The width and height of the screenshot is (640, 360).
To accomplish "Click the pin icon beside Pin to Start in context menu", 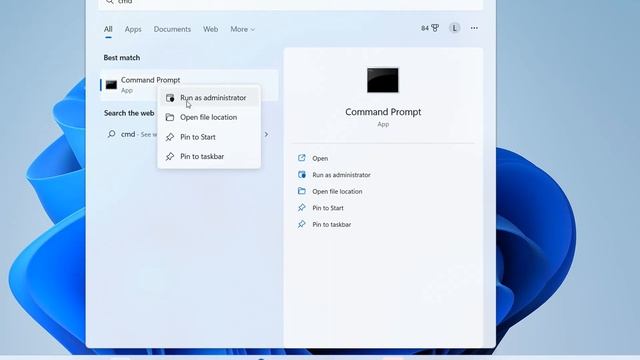I will click(x=170, y=137).
